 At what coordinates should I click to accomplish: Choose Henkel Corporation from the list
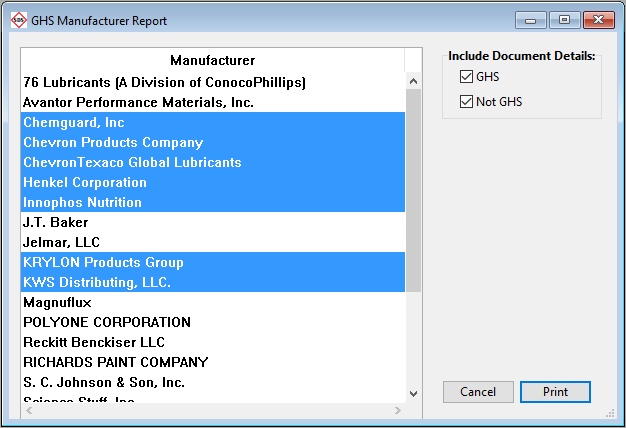tap(85, 182)
